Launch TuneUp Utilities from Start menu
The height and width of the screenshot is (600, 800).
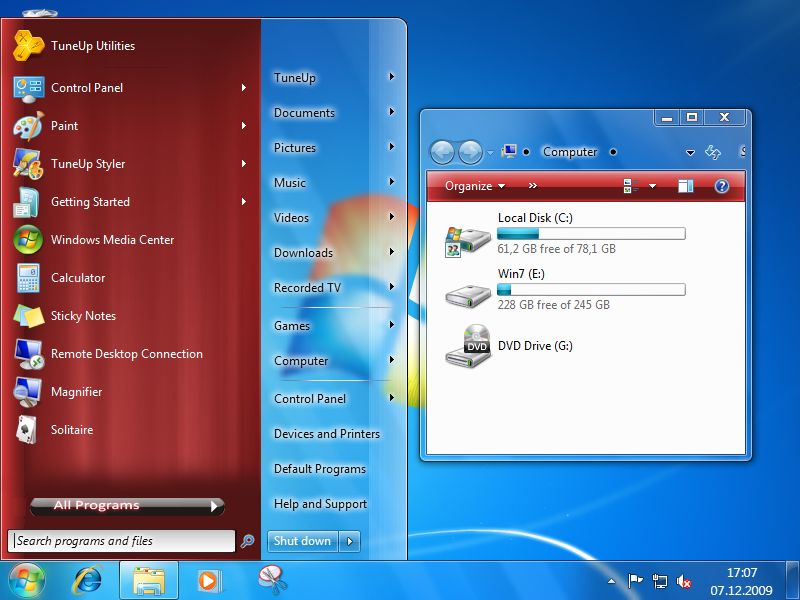tap(92, 46)
